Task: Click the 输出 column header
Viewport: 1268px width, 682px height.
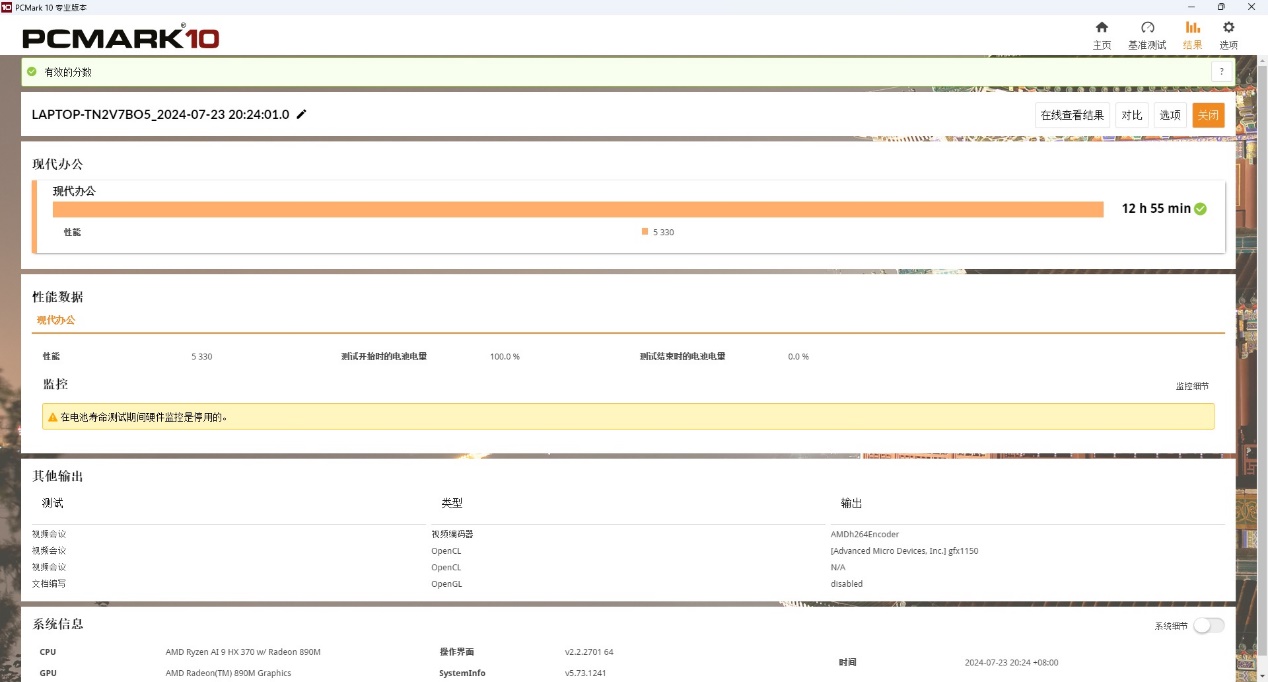Action: click(x=851, y=503)
